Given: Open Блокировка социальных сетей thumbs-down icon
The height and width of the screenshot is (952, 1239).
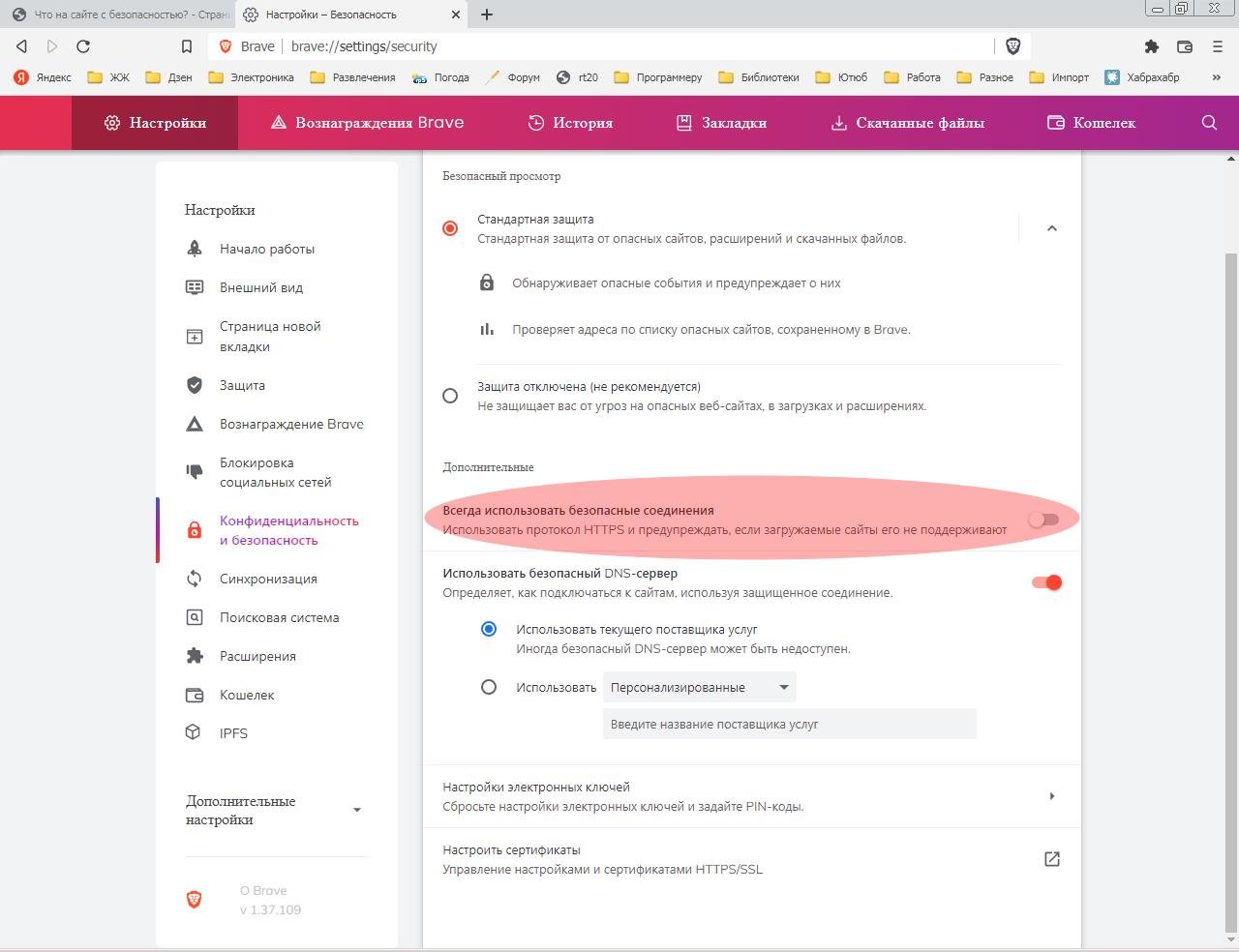Looking at the screenshot, I should 195,472.
